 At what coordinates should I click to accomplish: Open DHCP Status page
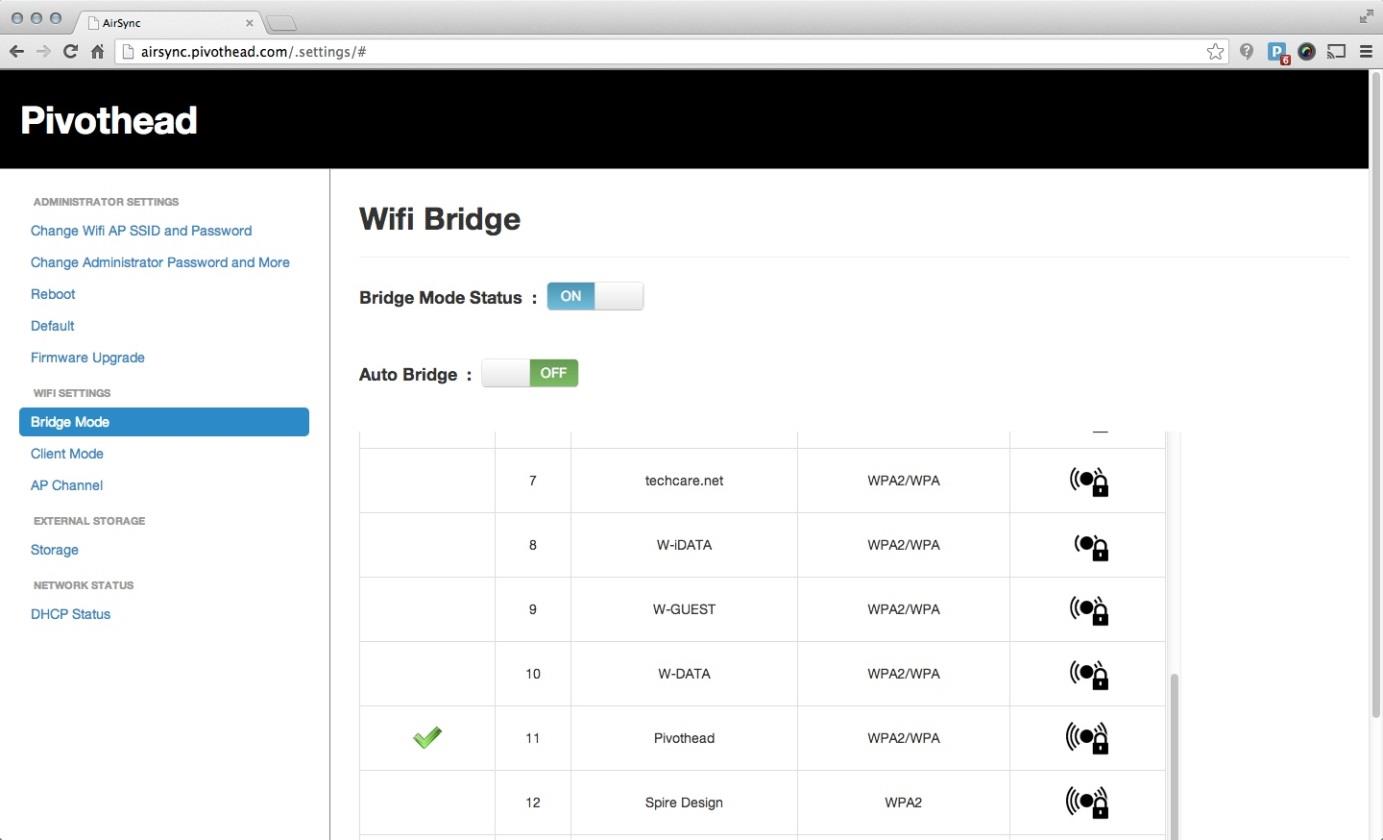click(70, 614)
